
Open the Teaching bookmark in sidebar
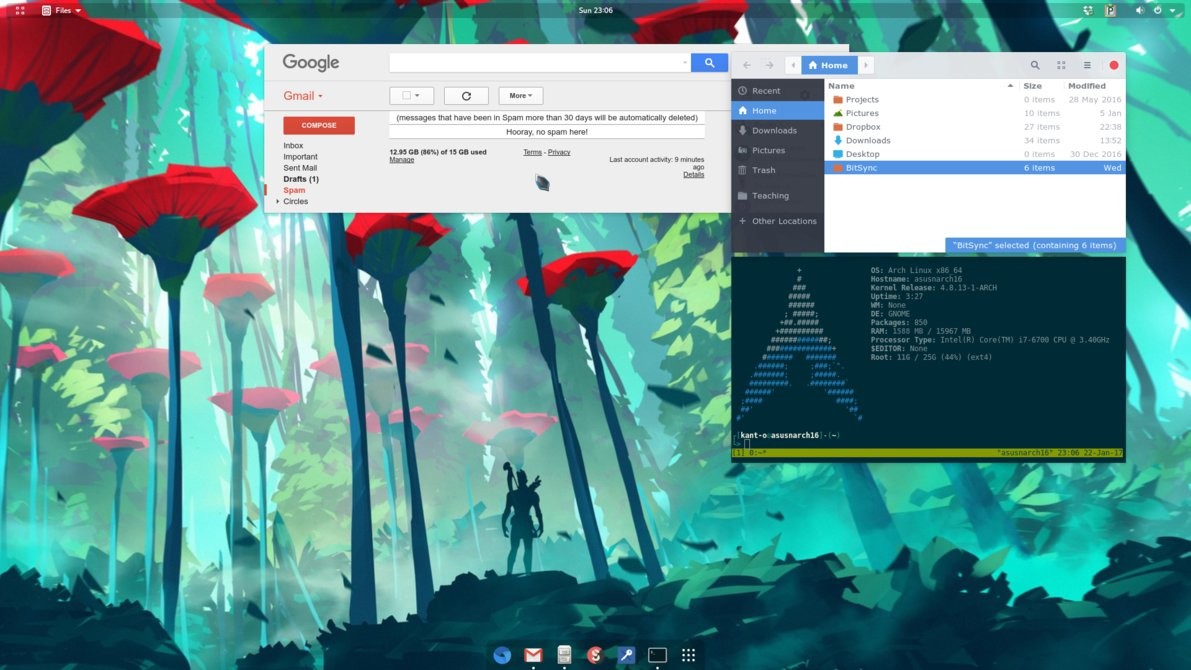coord(778,196)
